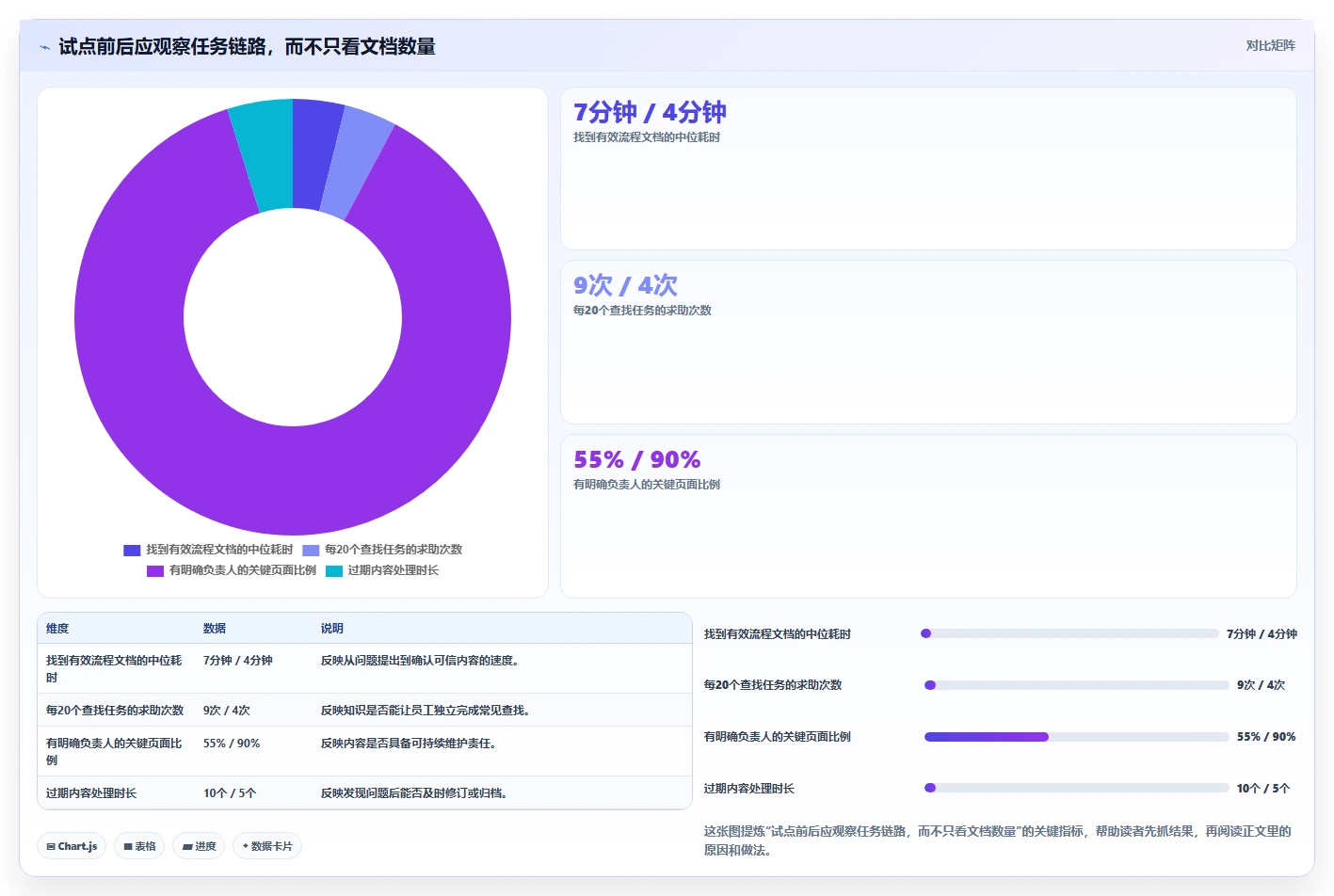Screen dimensions: 1334x896
Task: Click the 55% / 90% progress value label
Action: [1266, 737]
